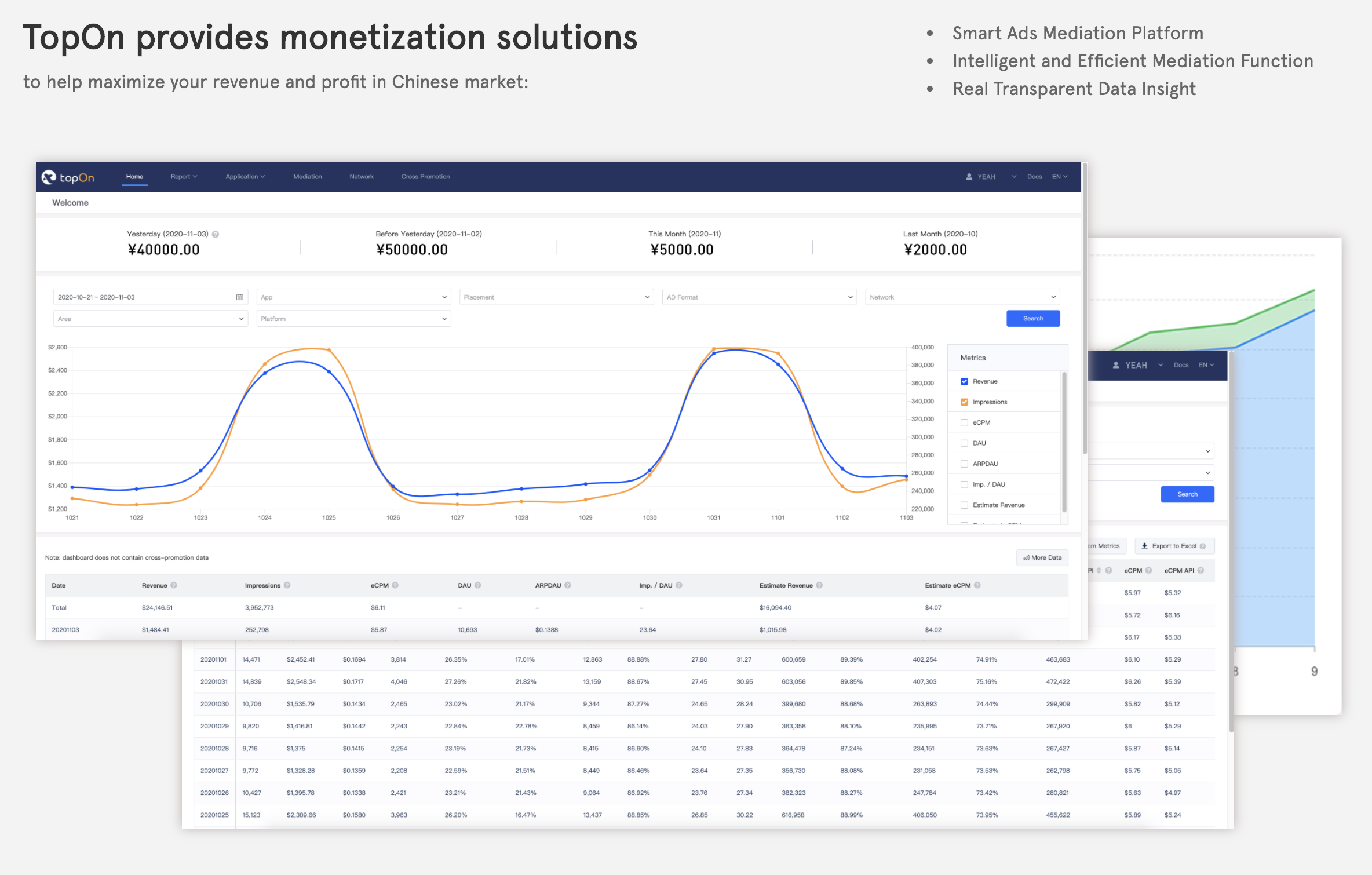Go to the Network tab in the navigation bar
Image resolution: width=1372 pixels, height=875 pixels.
(x=362, y=177)
